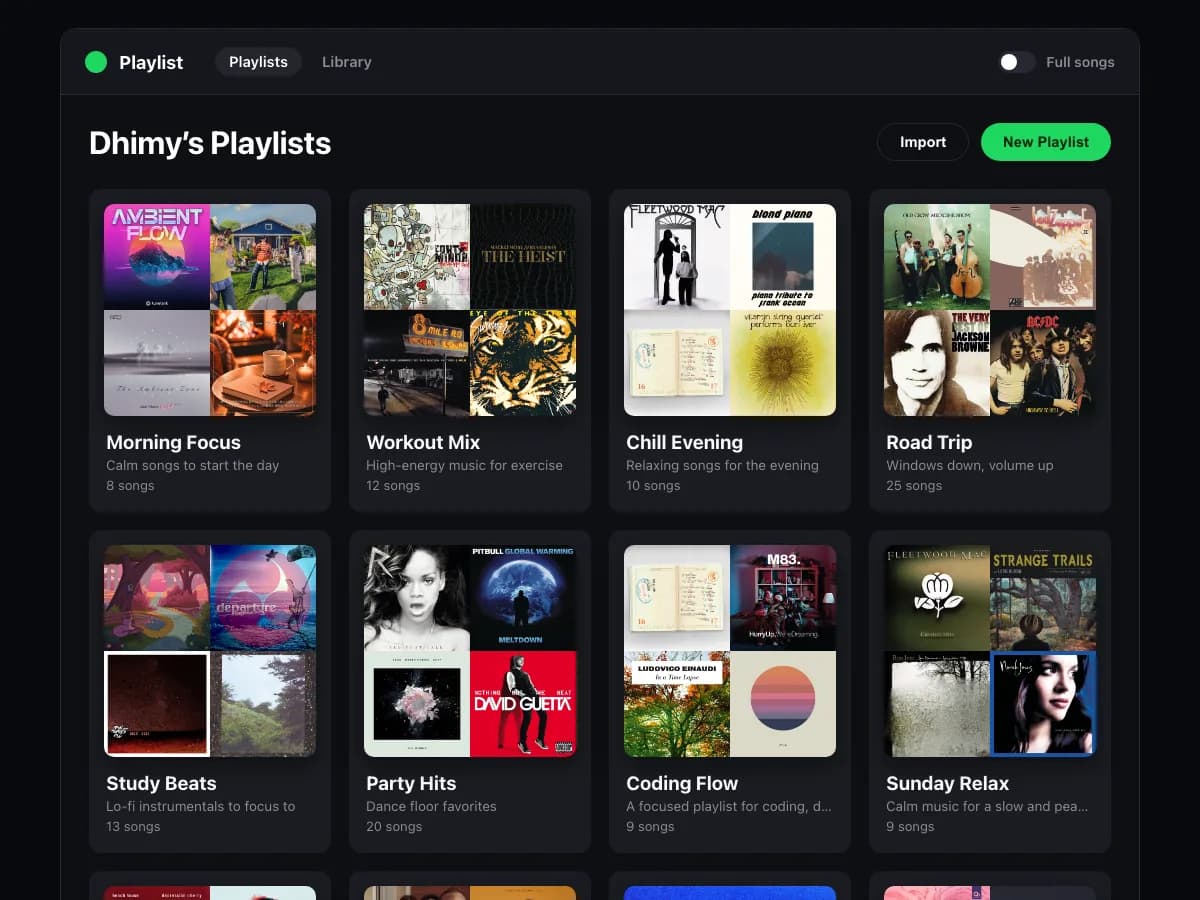Click "Relaxing songs for the evening" description
This screenshot has height=900, width=1200.
722,465
